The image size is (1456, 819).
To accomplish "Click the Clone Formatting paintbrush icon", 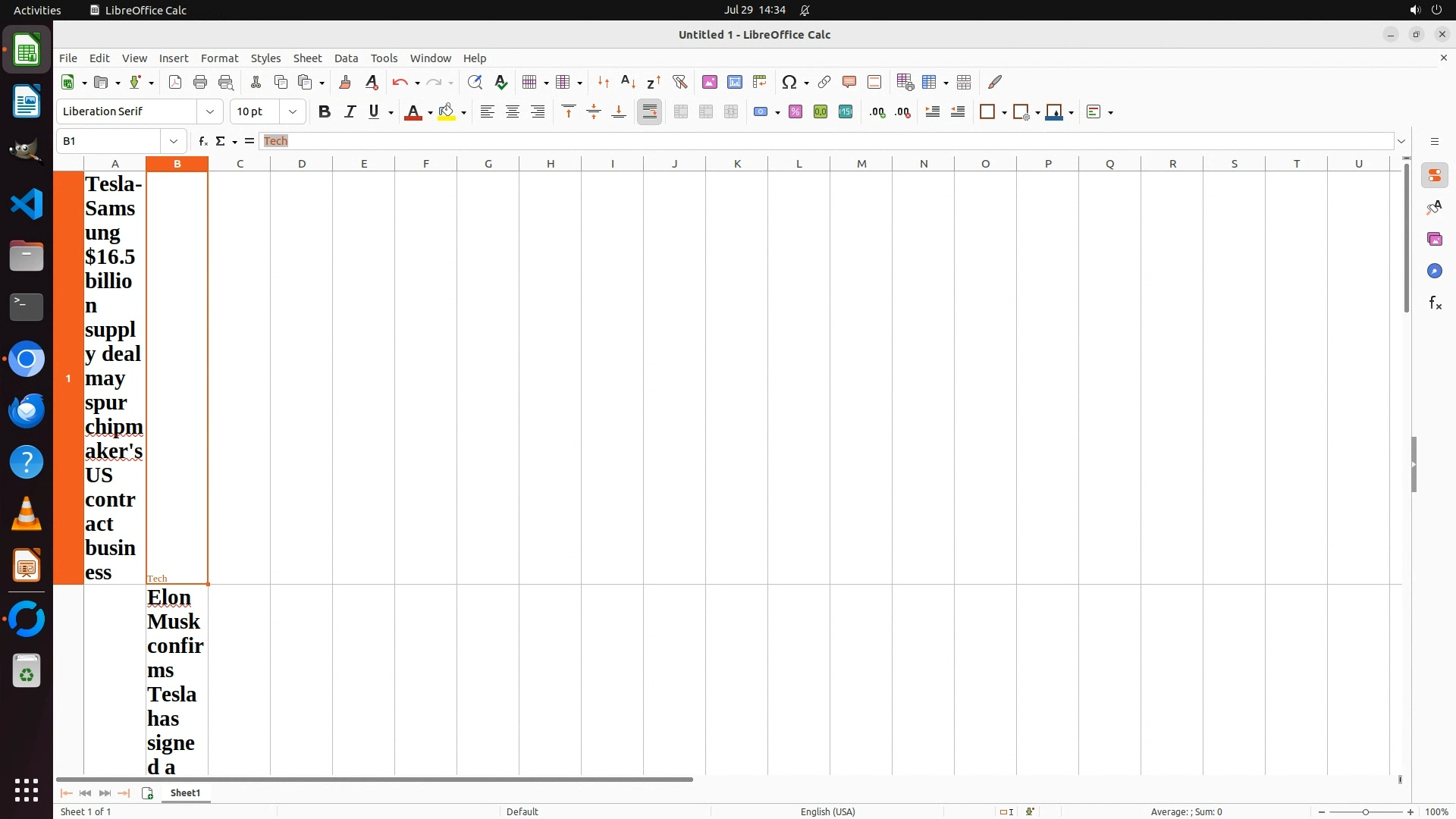I will click(345, 82).
